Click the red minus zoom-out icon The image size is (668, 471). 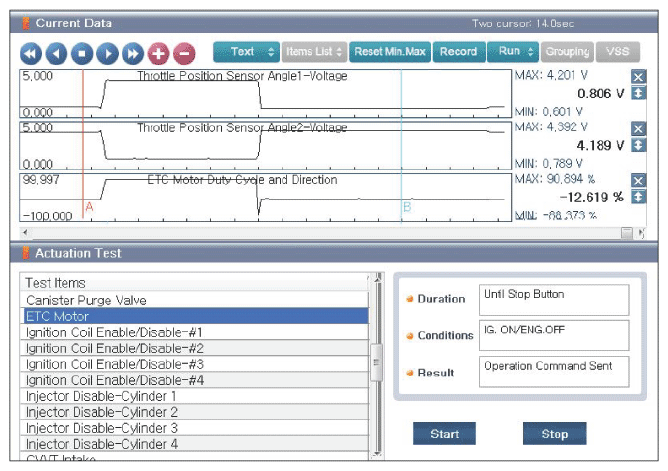(x=184, y=54)
